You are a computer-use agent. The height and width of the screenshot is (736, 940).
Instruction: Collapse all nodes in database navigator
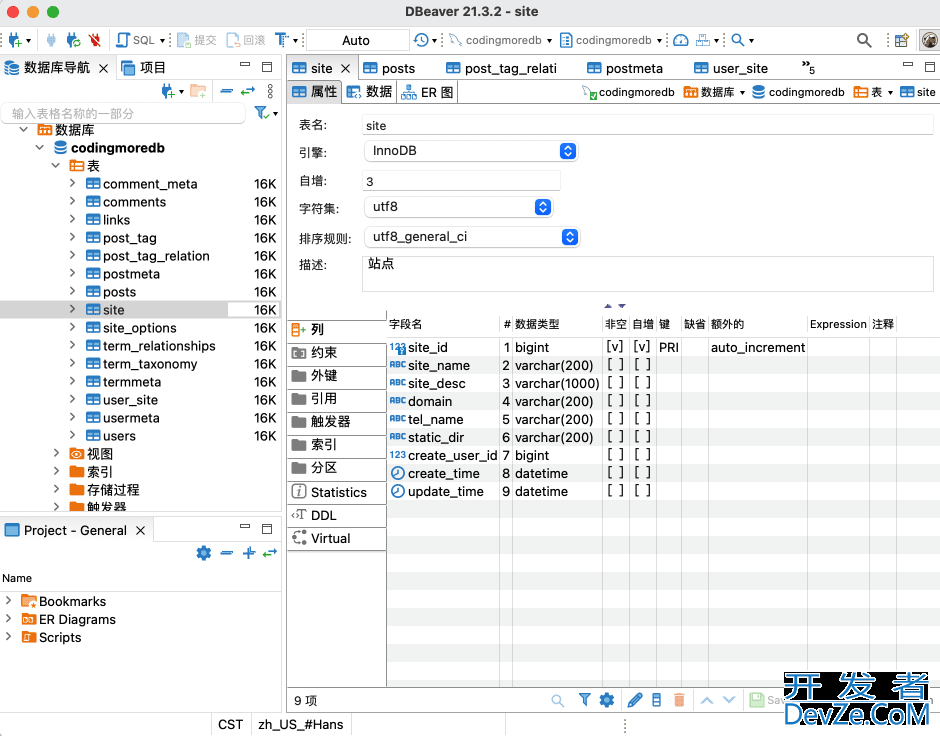pyautogui.click(x=227, y=91)
